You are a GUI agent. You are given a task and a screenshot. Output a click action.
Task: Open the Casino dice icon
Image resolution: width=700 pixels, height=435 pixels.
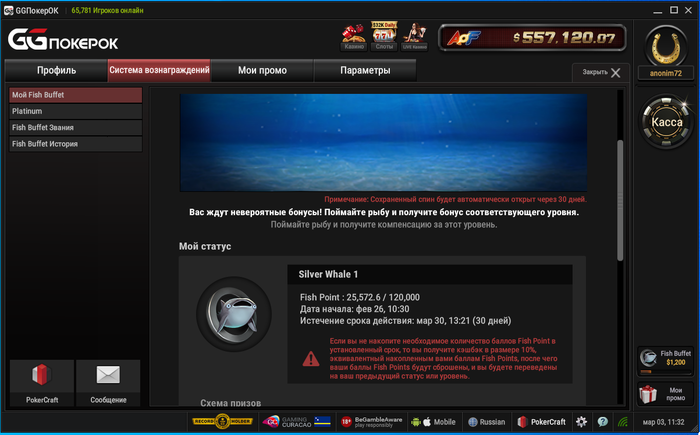click(354, 37)
